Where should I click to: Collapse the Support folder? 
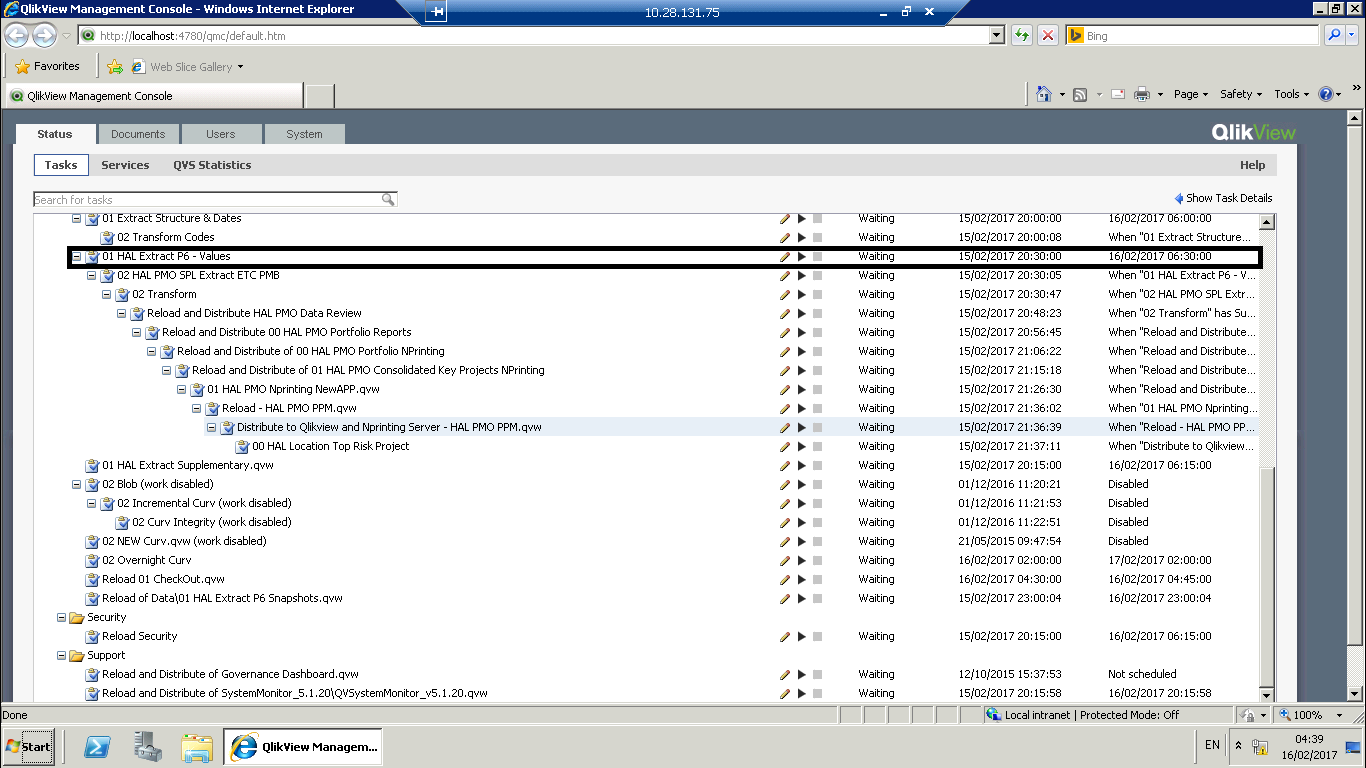click(x=61, y=655)
